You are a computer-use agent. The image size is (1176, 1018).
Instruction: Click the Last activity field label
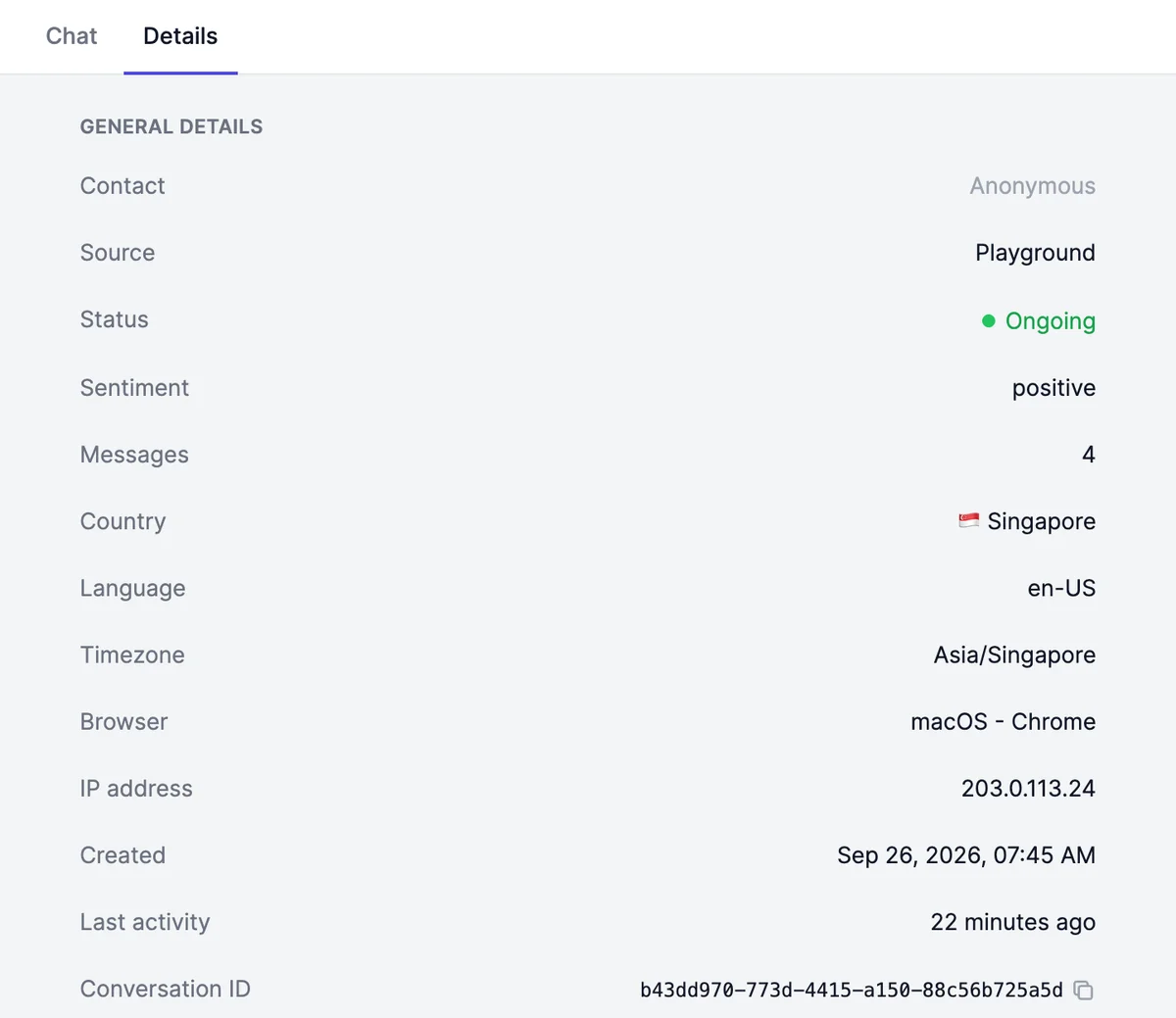click(145, 922)
